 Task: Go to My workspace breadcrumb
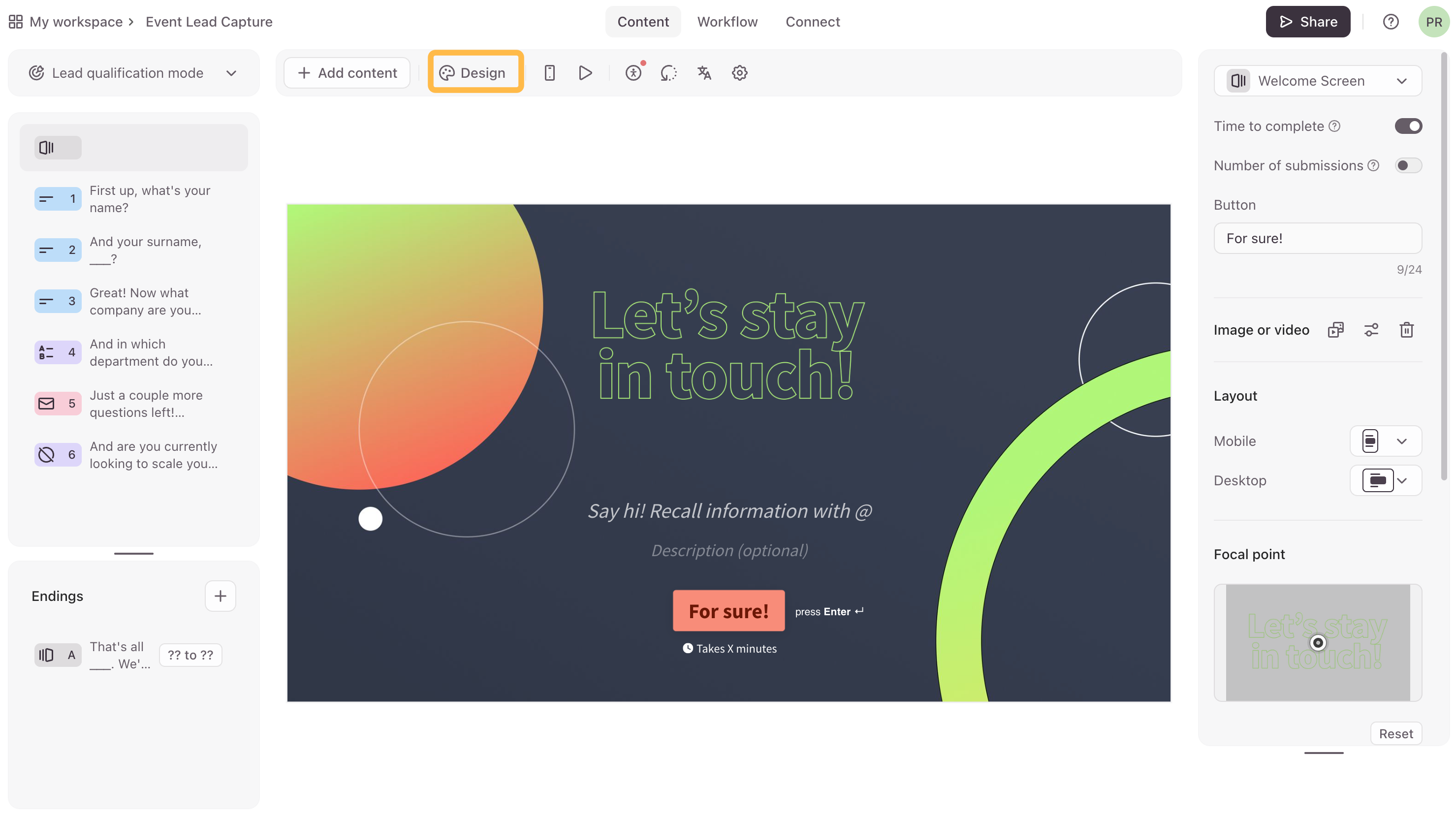[76, 22]
